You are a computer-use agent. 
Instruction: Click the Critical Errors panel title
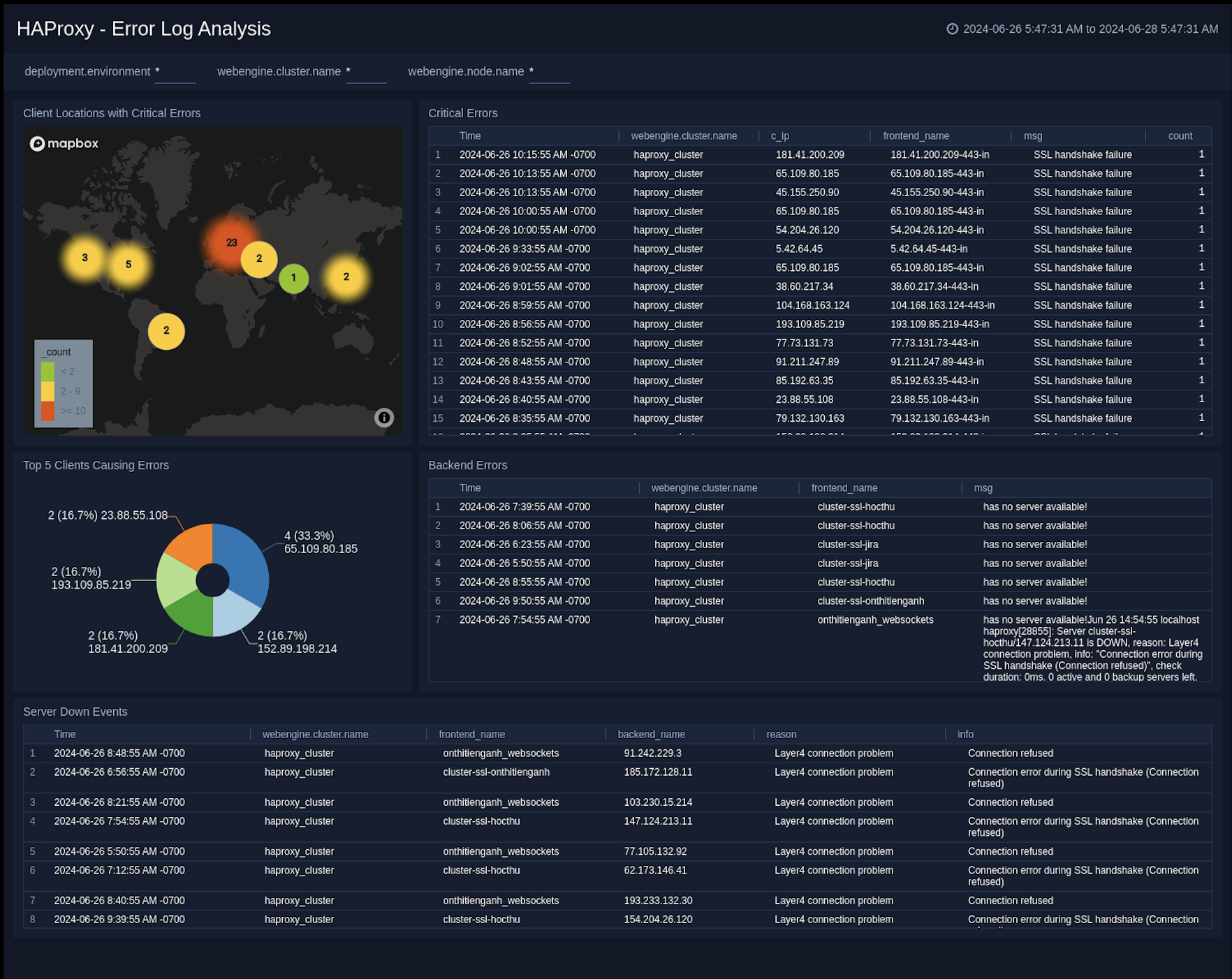coord(462,113)
